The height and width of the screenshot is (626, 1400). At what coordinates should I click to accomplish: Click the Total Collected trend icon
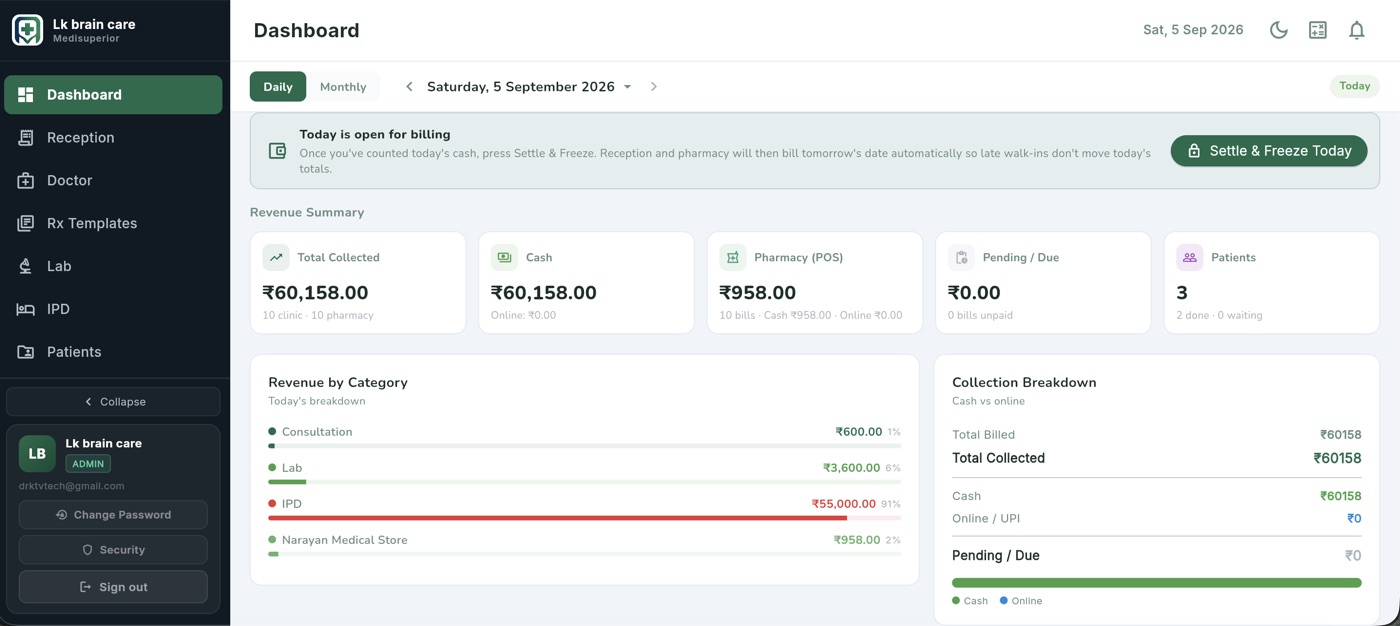pyautogui.click(x=276, y=257)
